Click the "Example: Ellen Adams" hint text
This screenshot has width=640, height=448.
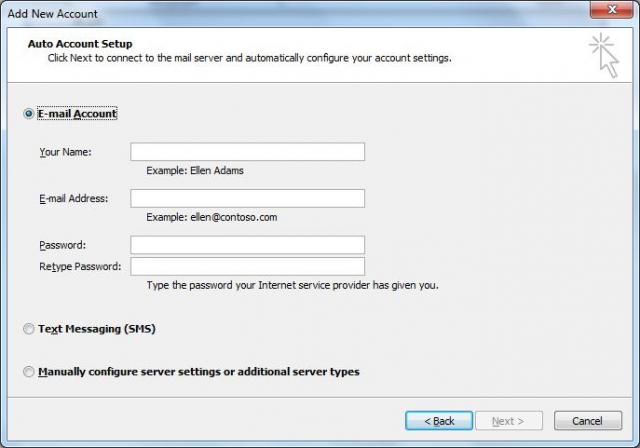(195, 171)
